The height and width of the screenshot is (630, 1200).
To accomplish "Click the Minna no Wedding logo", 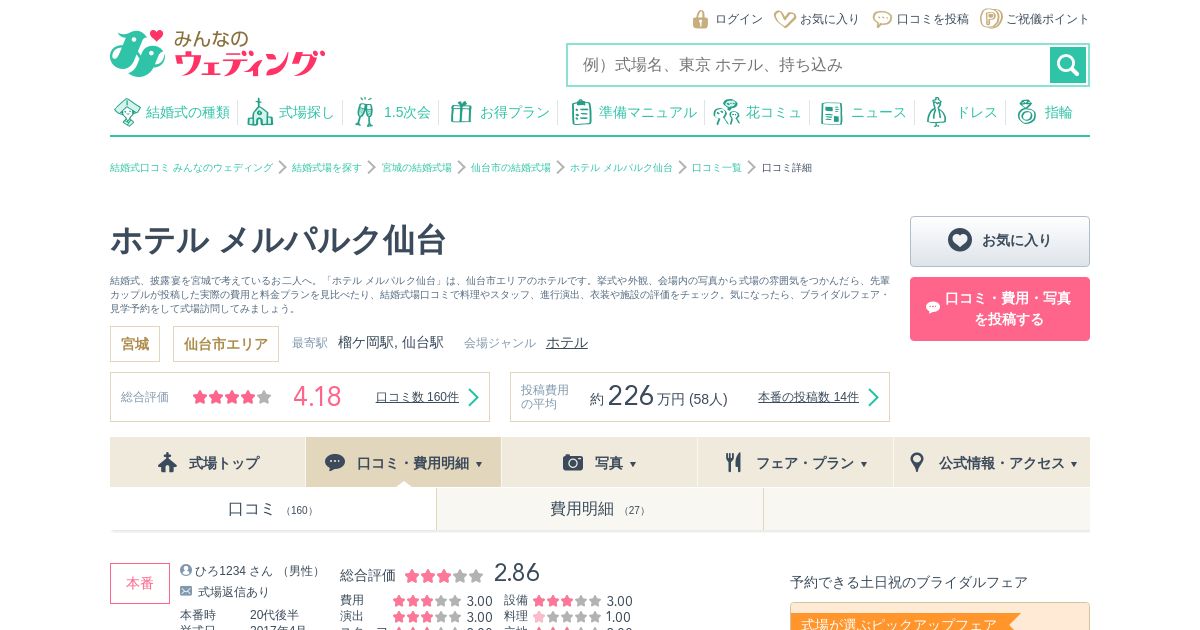I will point(217,53).
